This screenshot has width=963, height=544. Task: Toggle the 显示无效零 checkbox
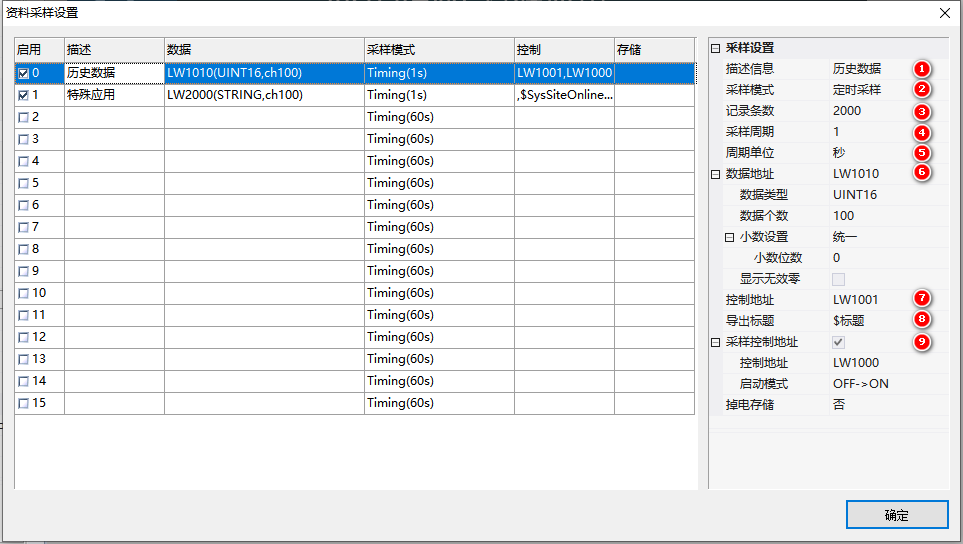tap(839, 279)
